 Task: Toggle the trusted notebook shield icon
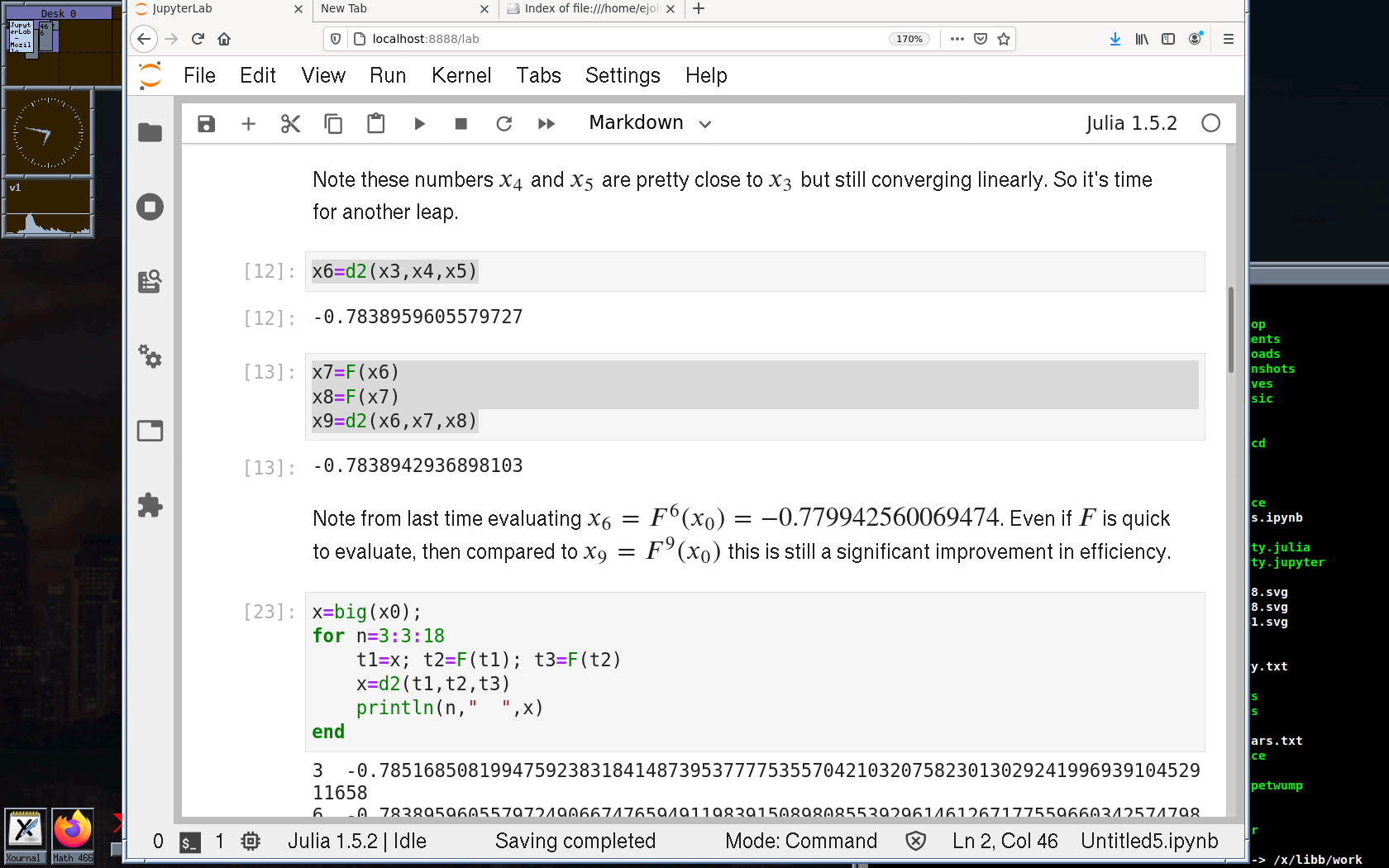pos(915,842)
